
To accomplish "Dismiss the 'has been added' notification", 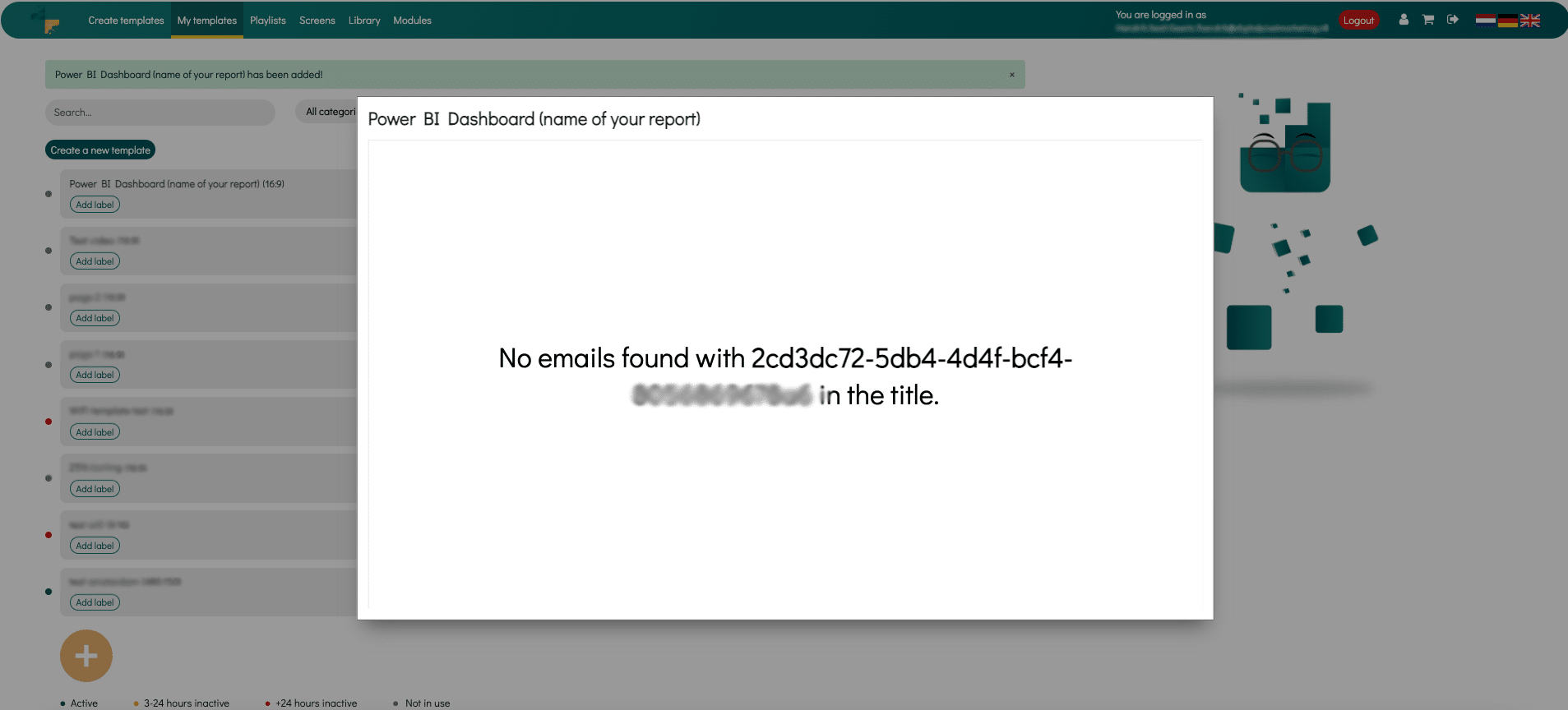I will click(1012, 75).
